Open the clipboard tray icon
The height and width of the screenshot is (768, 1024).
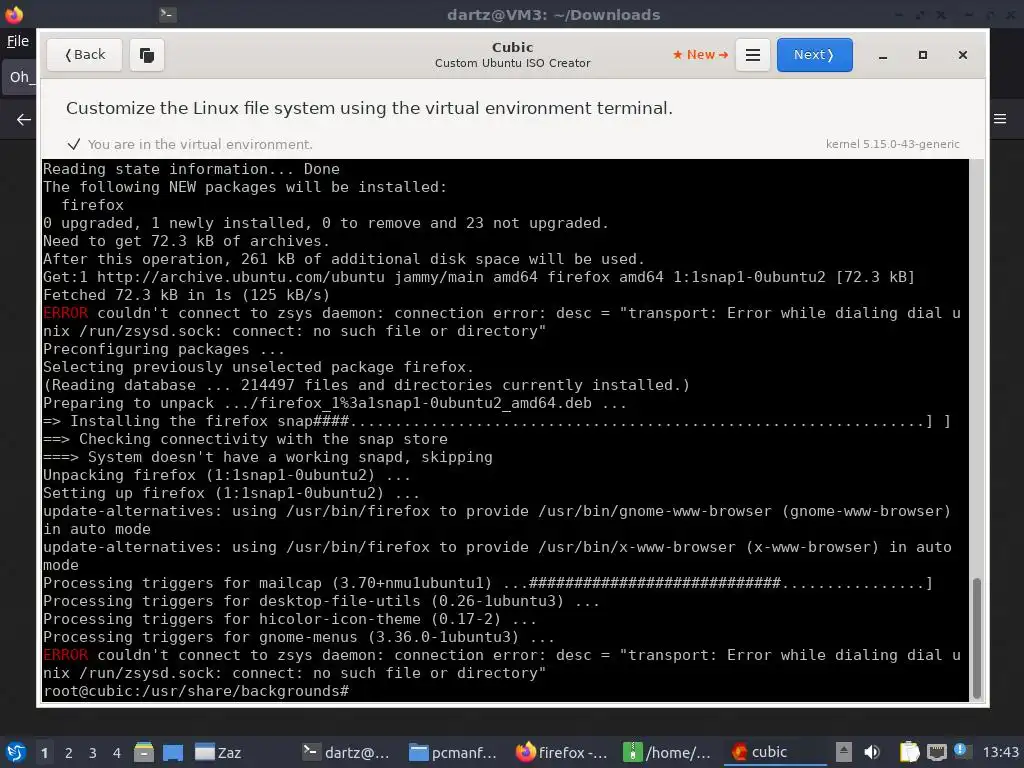point(909,752)
